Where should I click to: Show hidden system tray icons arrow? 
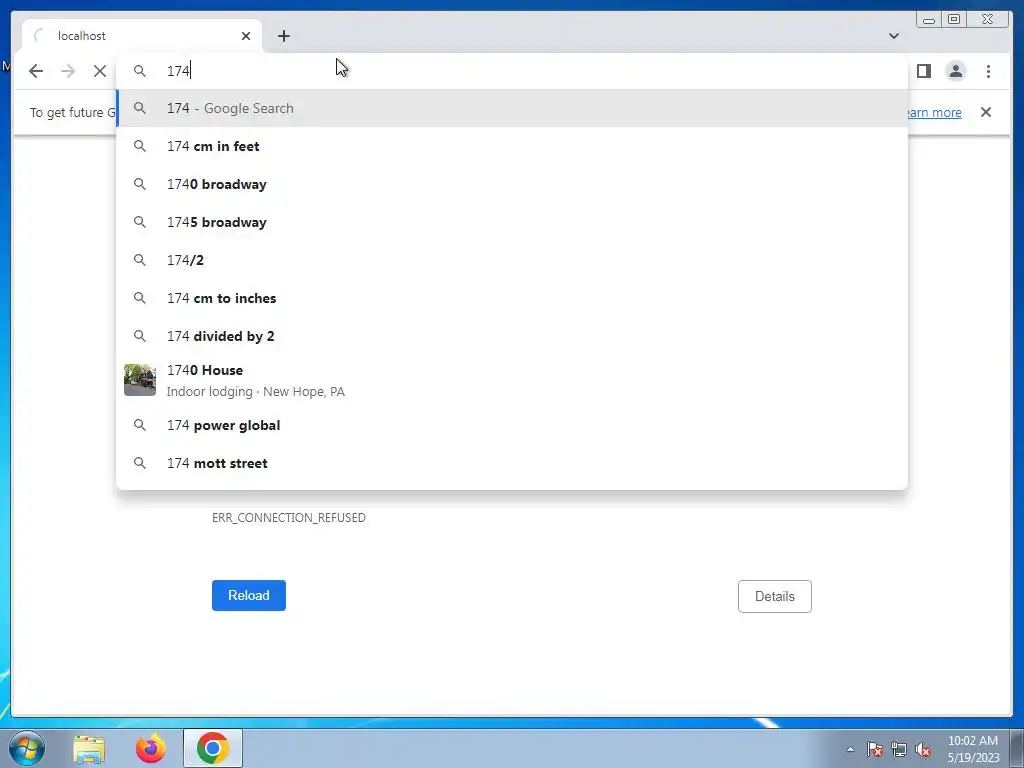[850, 749]
